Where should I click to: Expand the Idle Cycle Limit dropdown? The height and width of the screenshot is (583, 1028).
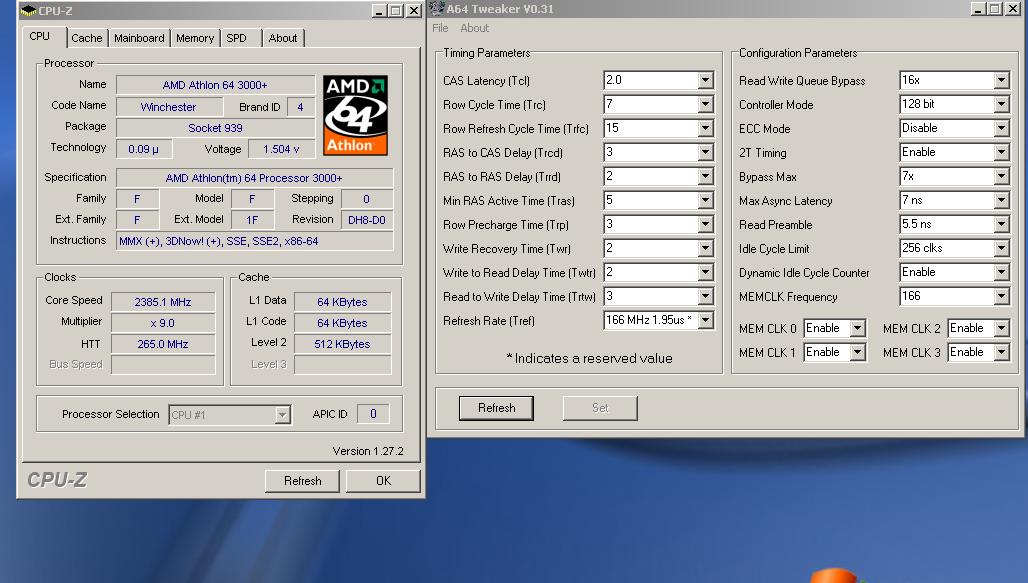(x=1001, y=248)
